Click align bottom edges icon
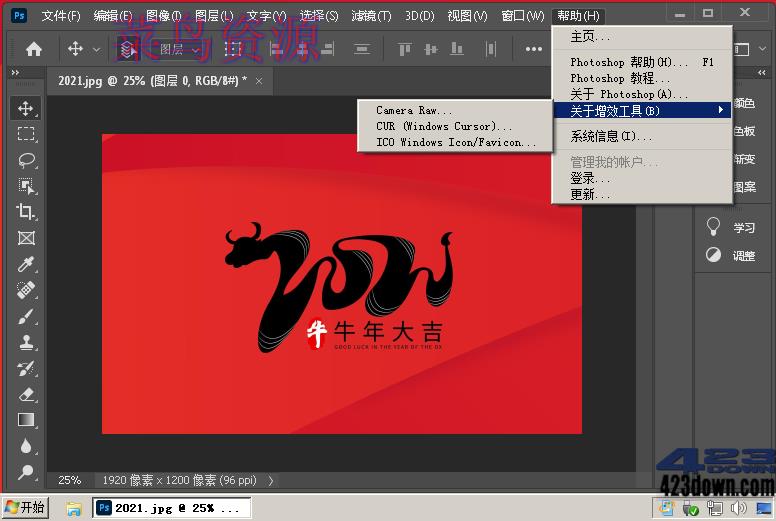The height and width of the screenshot is (521, 776). pyautogui.click(x=457, y=49)
